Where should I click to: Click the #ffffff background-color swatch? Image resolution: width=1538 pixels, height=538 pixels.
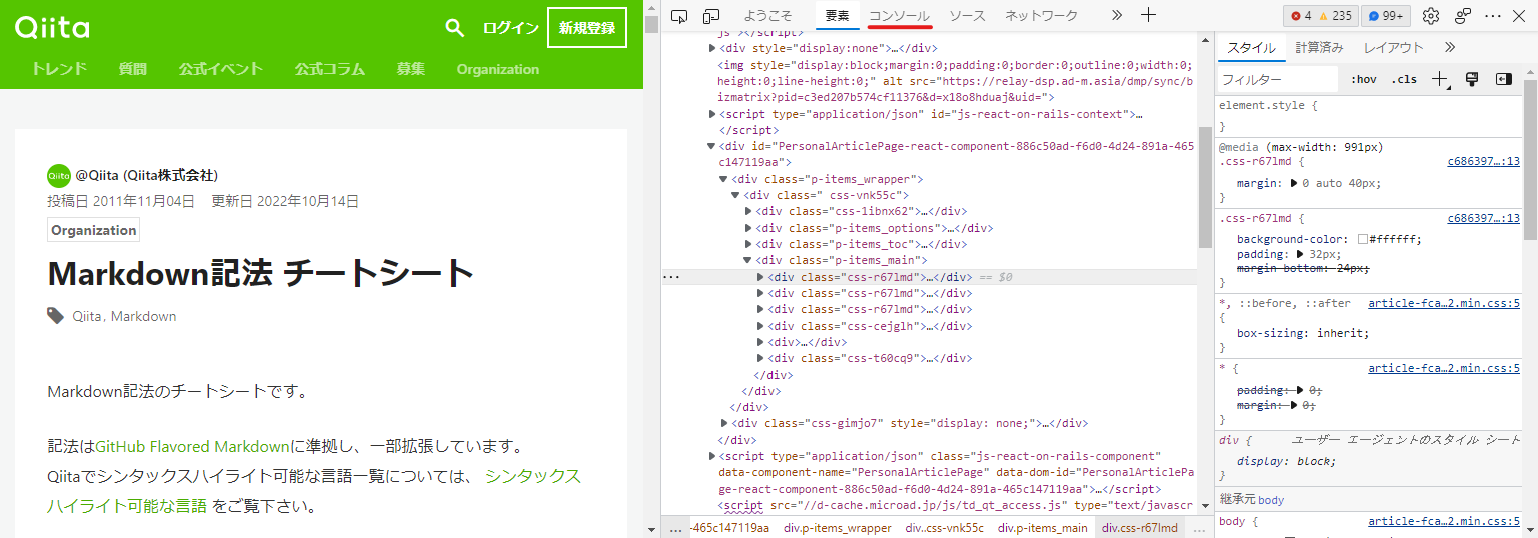coord(1363,239)
